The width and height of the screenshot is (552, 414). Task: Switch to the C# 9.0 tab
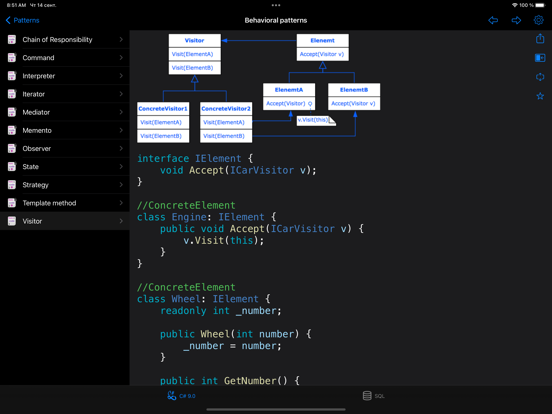[181, 396]
